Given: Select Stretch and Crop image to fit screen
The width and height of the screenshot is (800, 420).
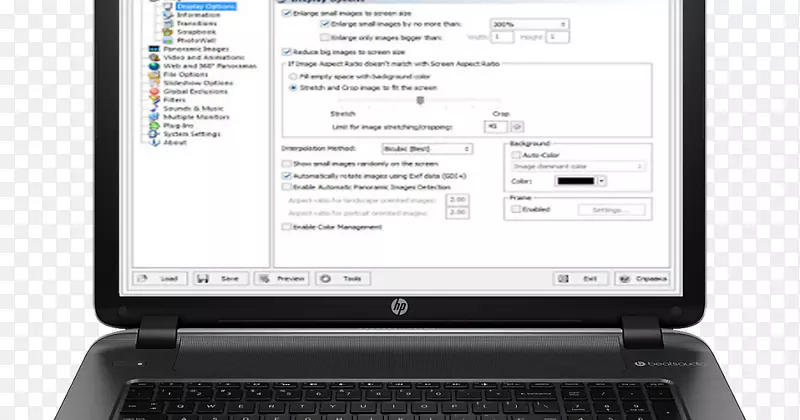Looking at the screenshot, I should [293, 88].
